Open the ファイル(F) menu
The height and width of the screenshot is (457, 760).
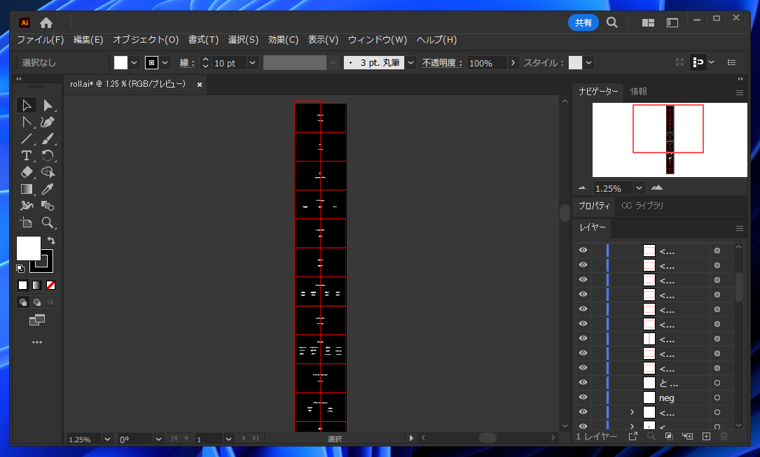point(40,40)
